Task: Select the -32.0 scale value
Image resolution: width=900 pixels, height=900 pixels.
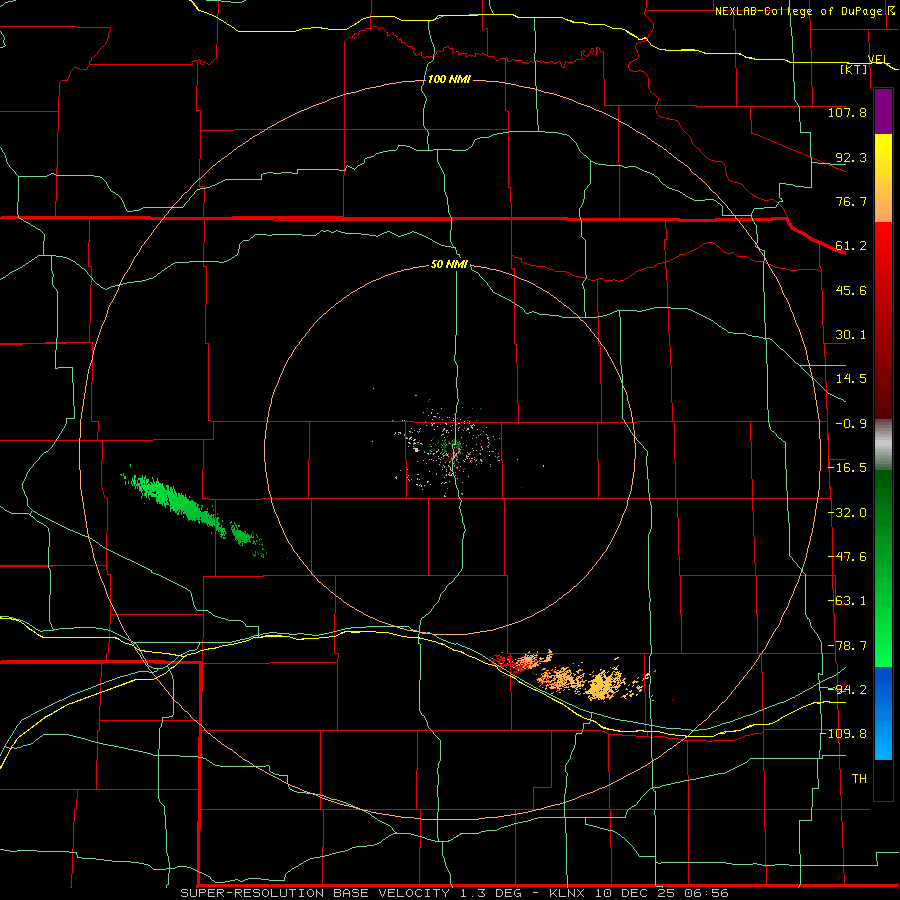Action: pos(847,513)
